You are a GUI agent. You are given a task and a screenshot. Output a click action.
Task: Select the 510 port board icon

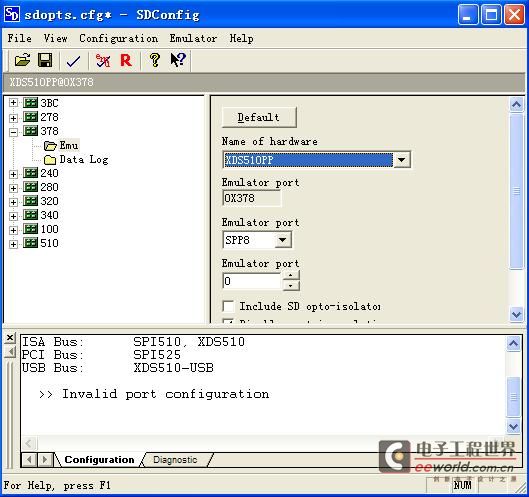coord(30,243)
